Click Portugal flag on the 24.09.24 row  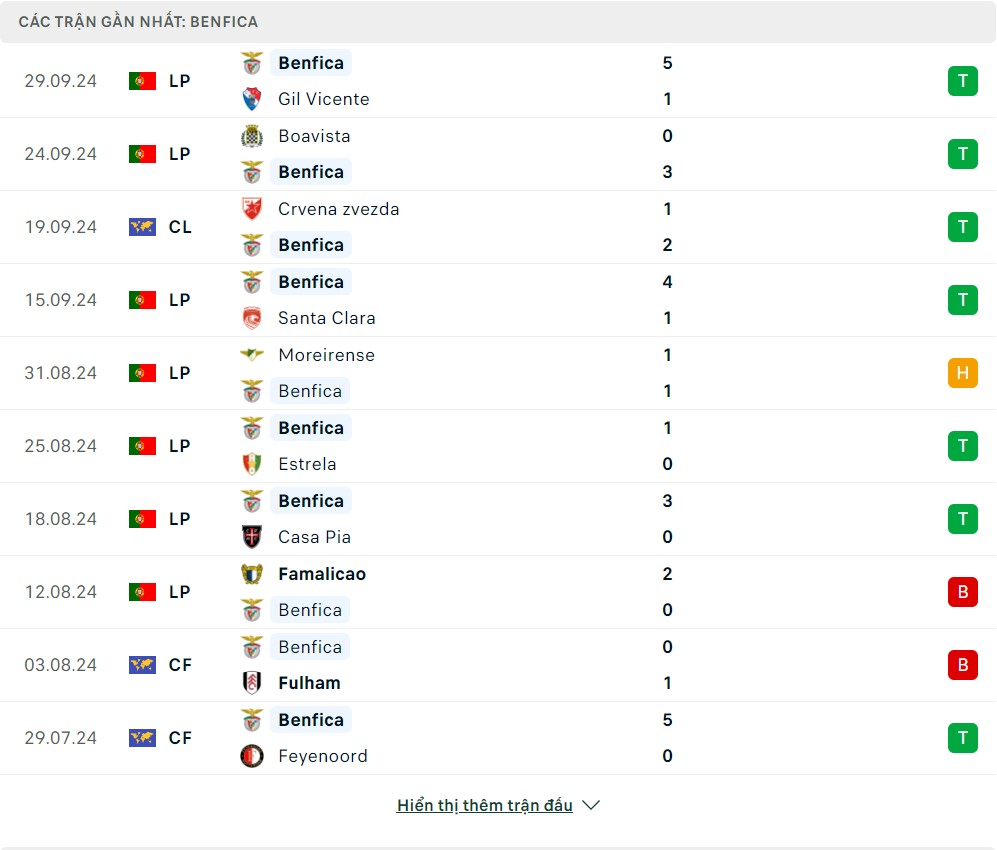142,154
